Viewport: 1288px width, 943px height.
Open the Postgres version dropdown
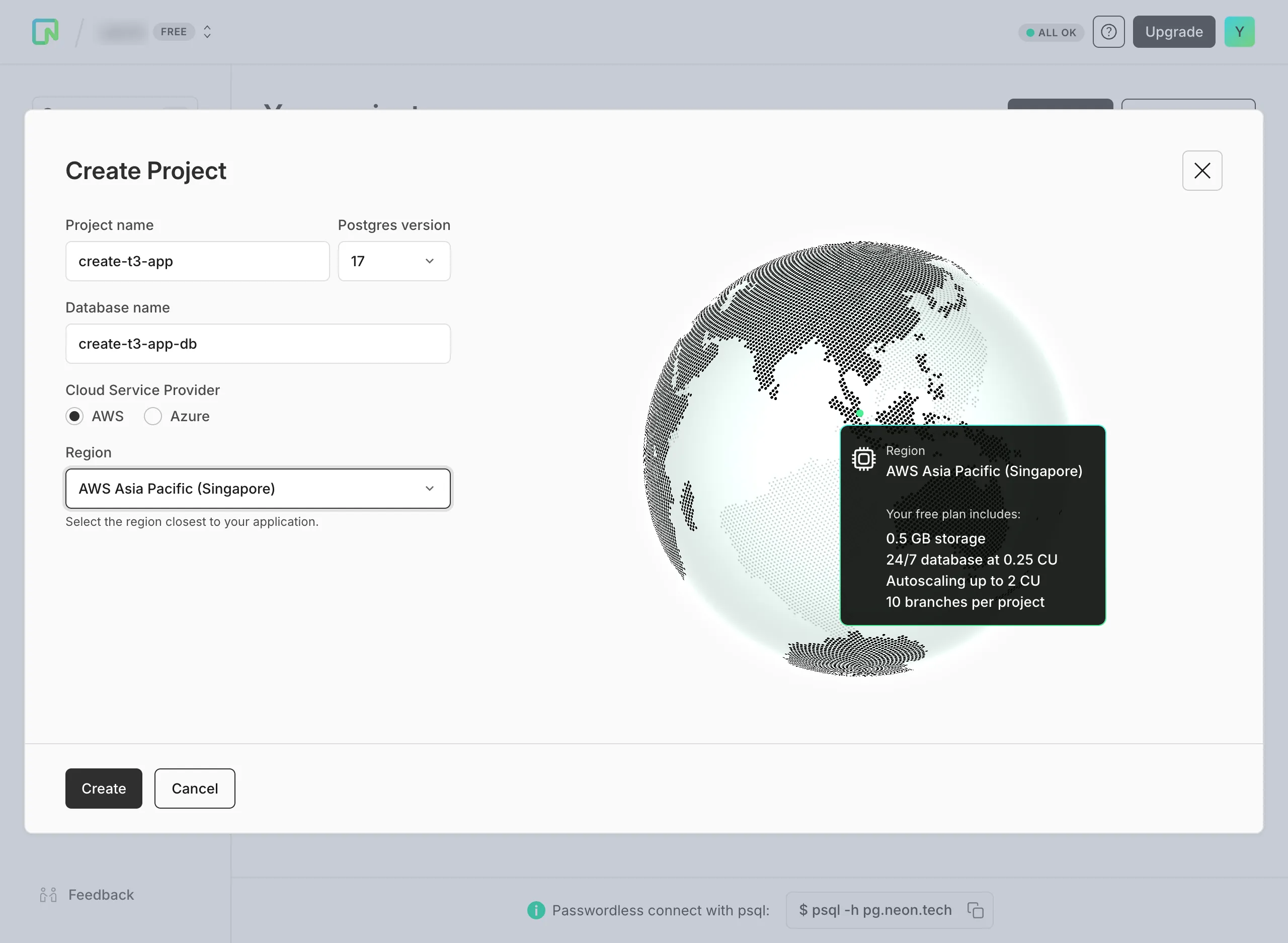pos(394,261)
